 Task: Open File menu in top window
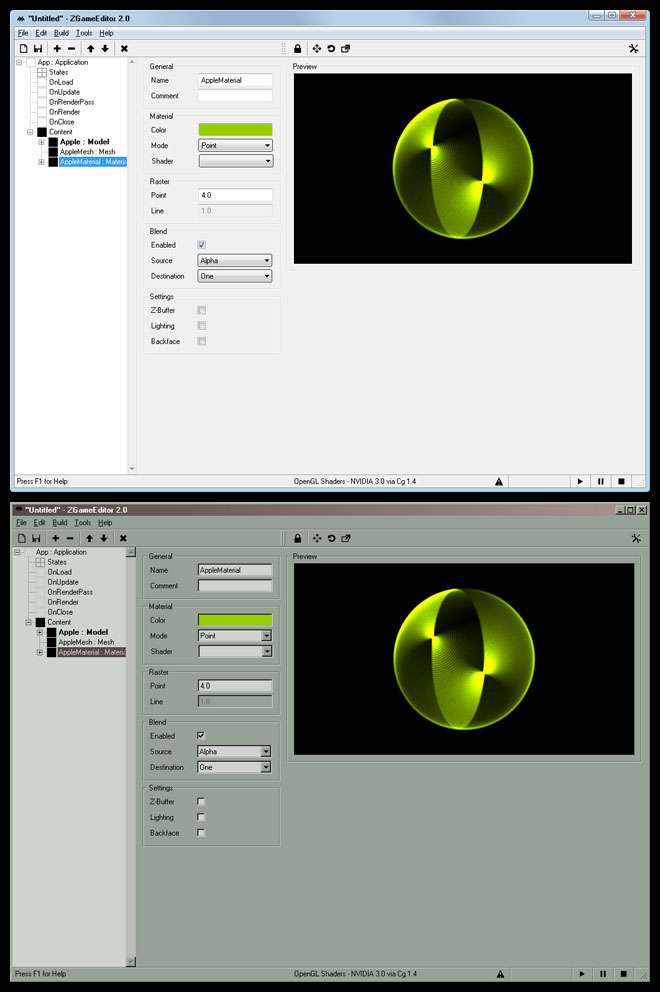(x=23, y=33)
